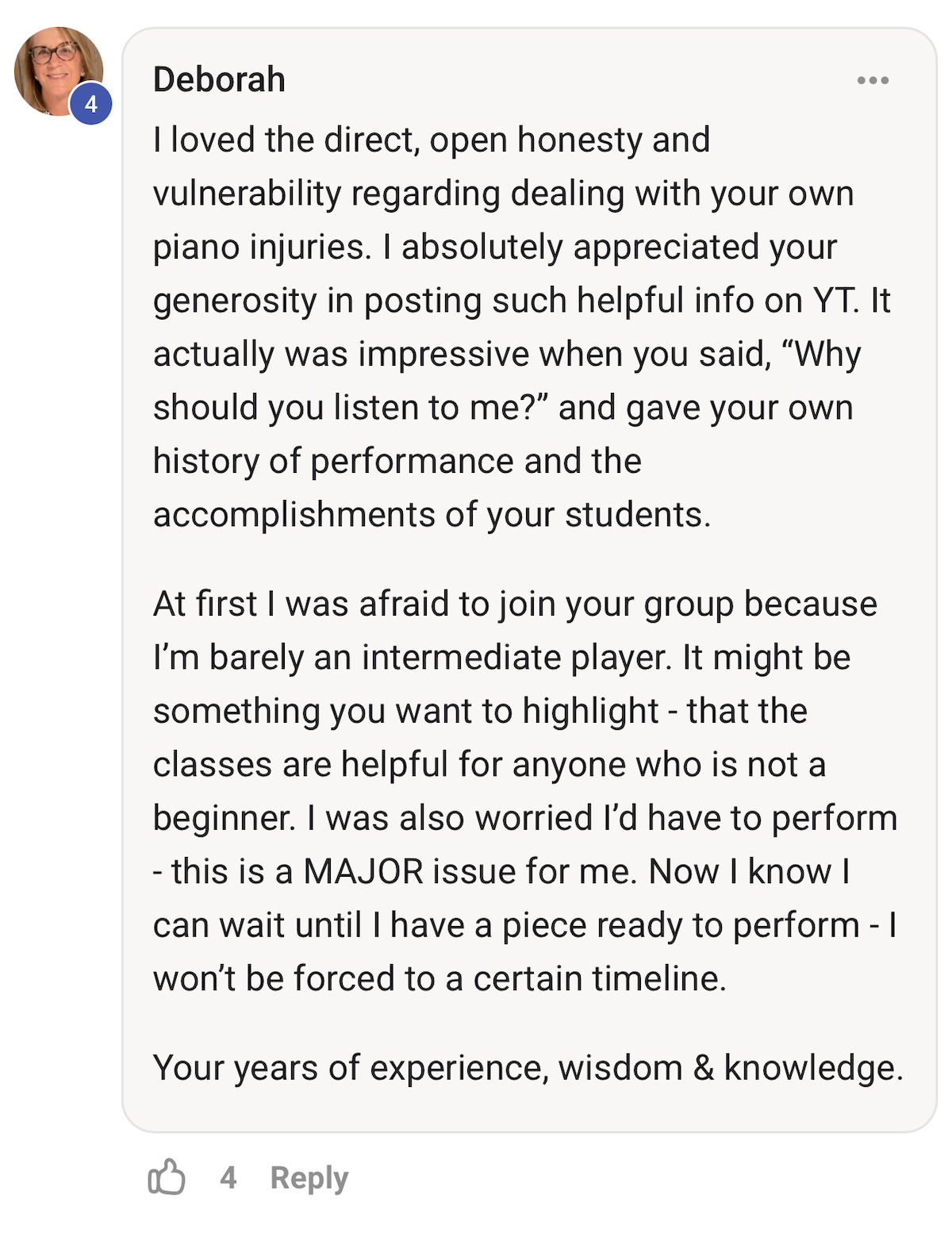Click the phrase "accomplishments of your students"
The height and width of the screenshot is (1233, 952).
click(x=432, y=515)
